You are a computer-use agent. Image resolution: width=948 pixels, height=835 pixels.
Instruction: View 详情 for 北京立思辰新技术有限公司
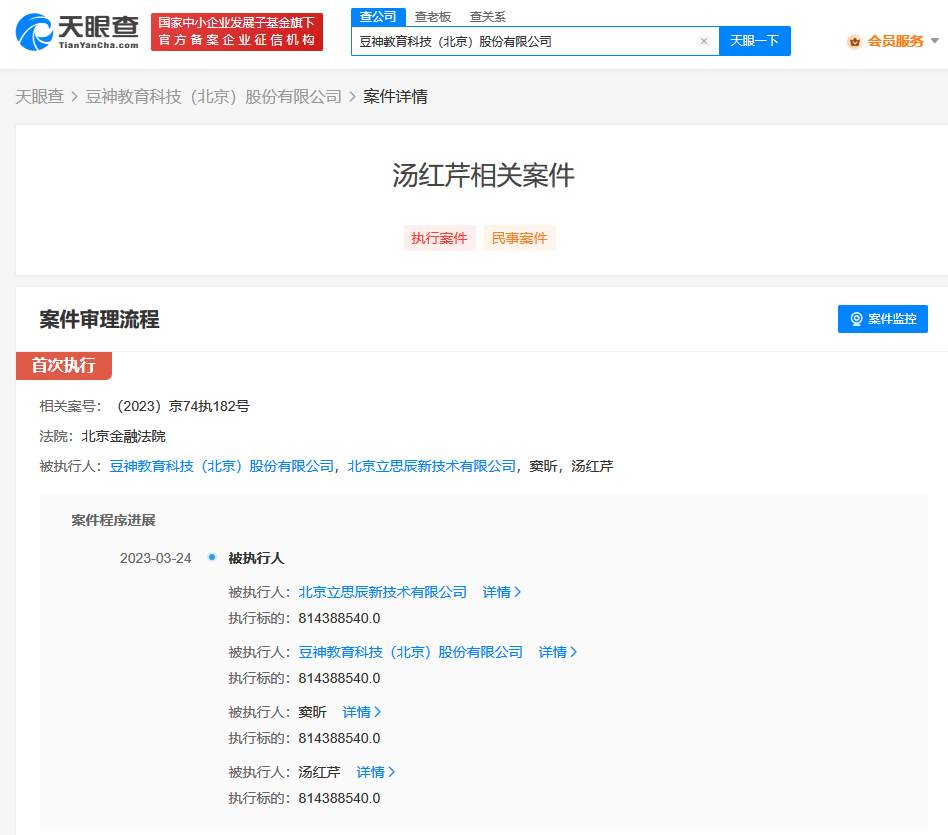[501, 592]
